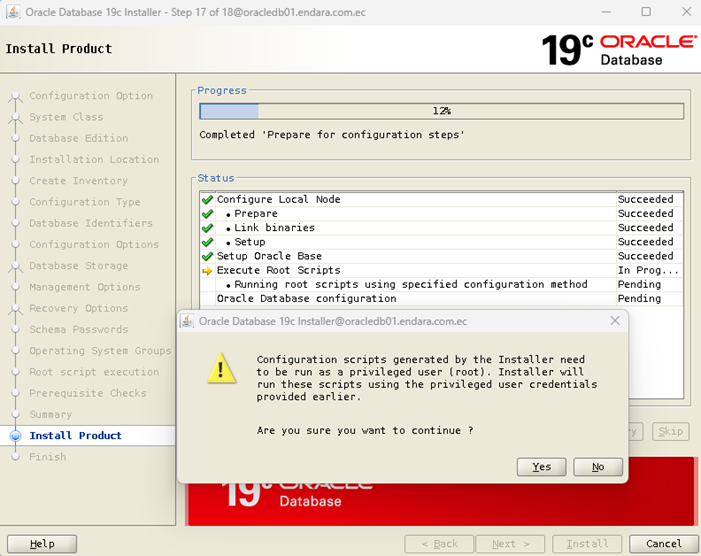Select Summary step in sidebar
Image resolution: width=701 pixels, height=556 pixels.
(51, 414)
